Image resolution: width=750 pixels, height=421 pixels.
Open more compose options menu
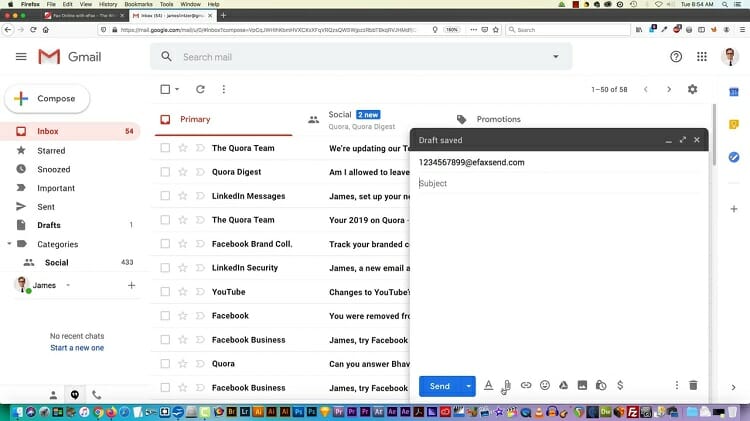click(x=676, y=385)
